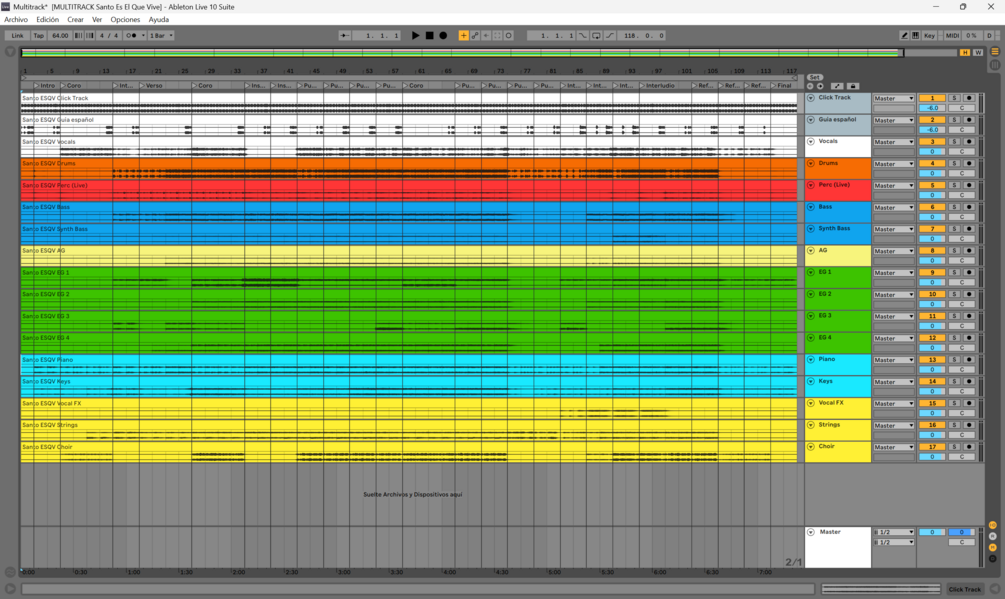This screenshot has width=1005, height=599.
Task: Switch to Session View selector icon
Action: coord(995,65)
